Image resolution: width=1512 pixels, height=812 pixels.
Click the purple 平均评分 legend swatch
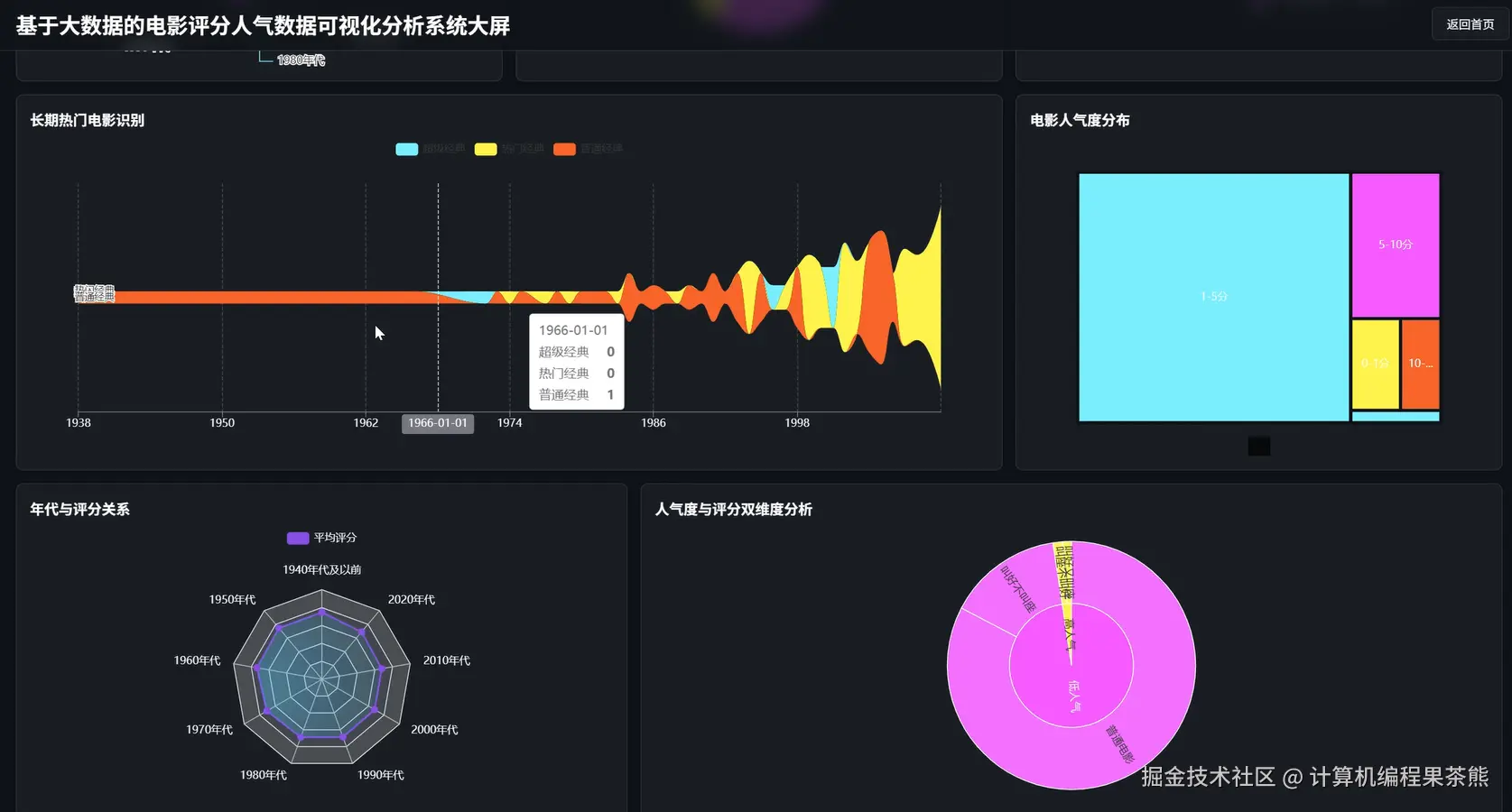click(297, 538)
